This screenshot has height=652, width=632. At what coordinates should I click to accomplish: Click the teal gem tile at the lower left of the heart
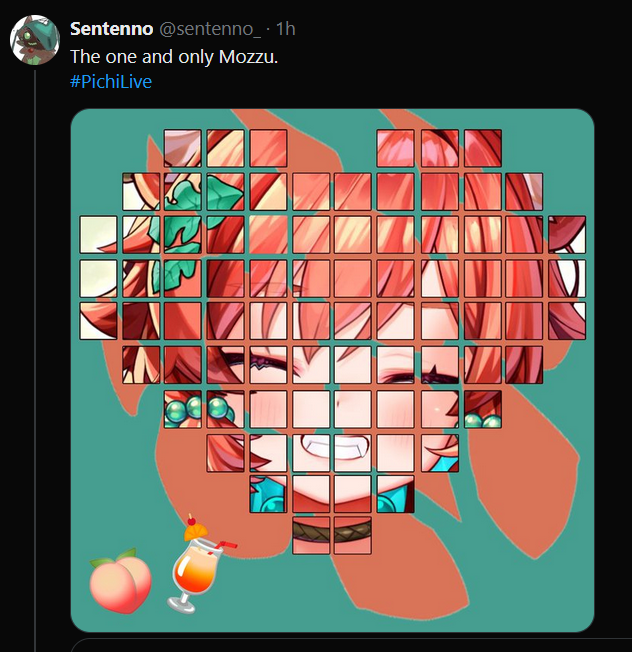(x=268, y=494)
